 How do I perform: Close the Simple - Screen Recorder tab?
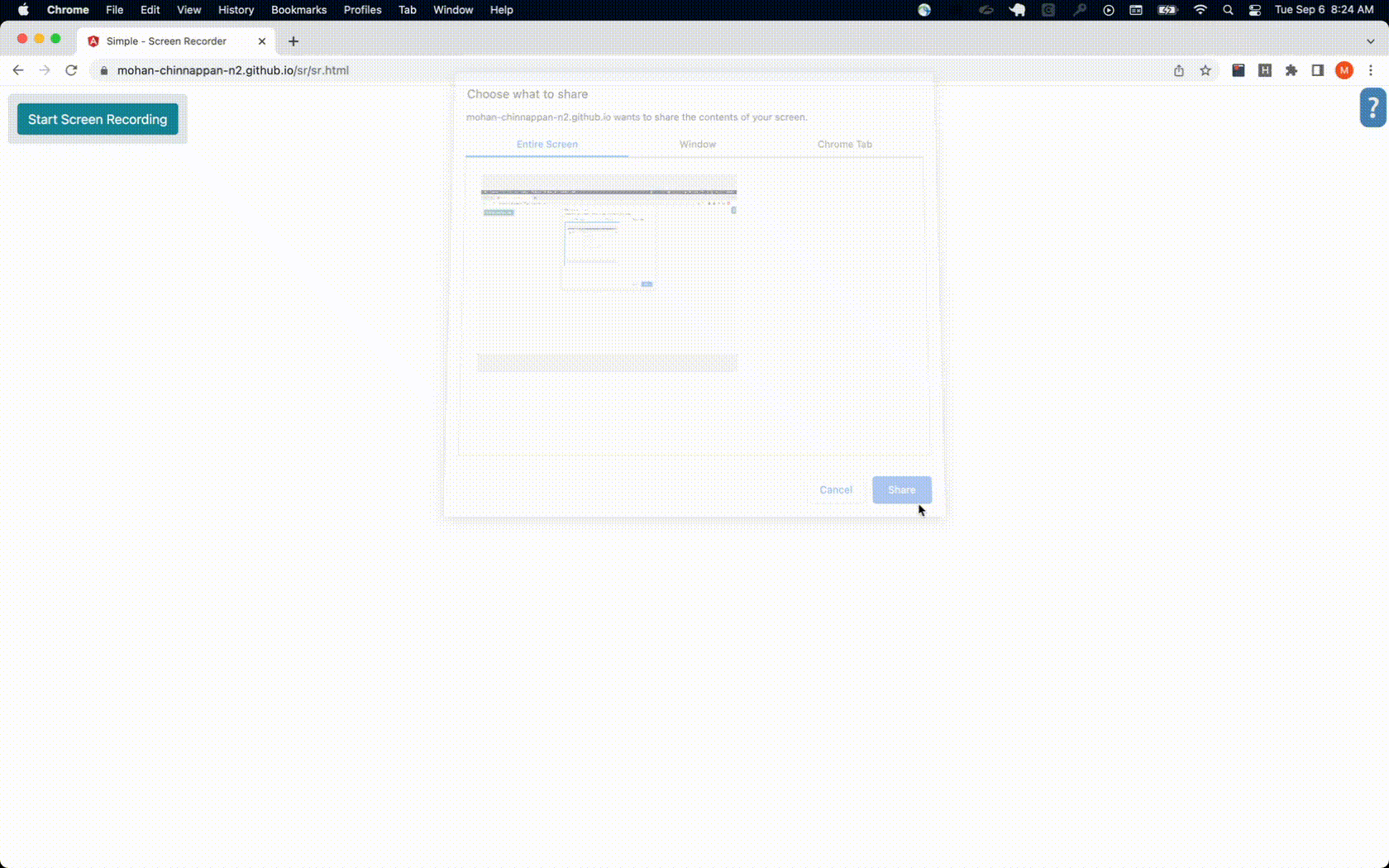click(x=262, y=41)
